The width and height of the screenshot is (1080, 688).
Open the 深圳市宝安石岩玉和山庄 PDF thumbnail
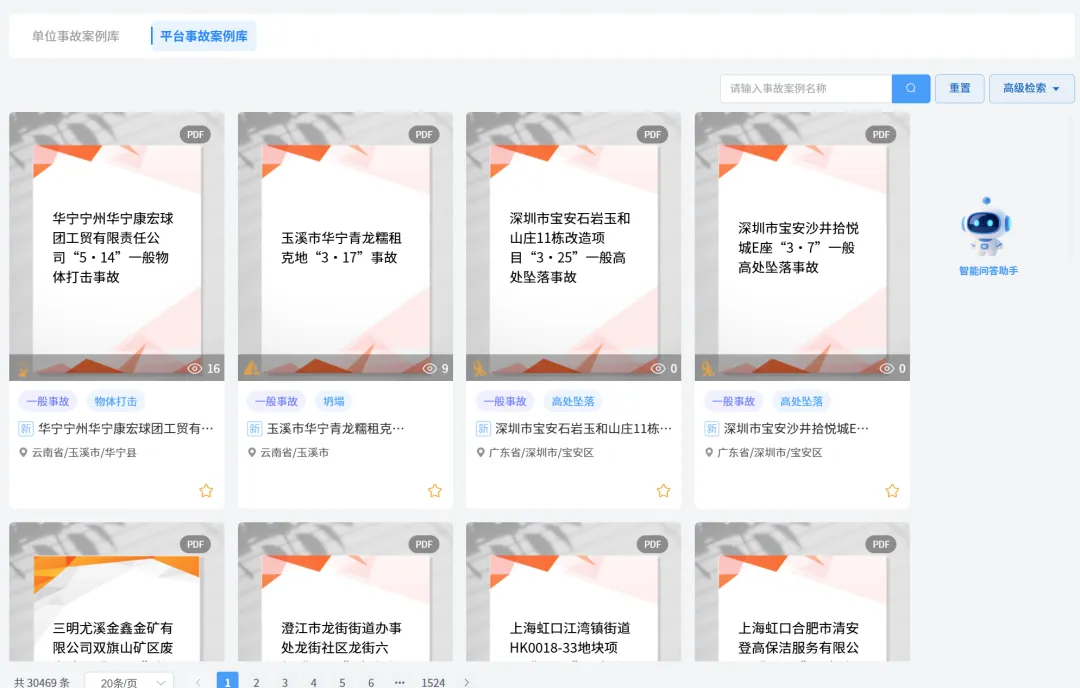(x=574, y=247)
